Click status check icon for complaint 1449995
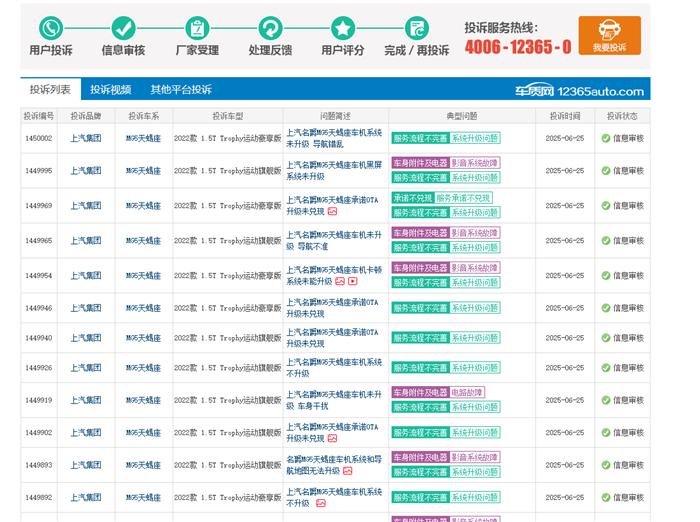The width and height of the screenshot is (700, 522). click(x=606, y=171)
